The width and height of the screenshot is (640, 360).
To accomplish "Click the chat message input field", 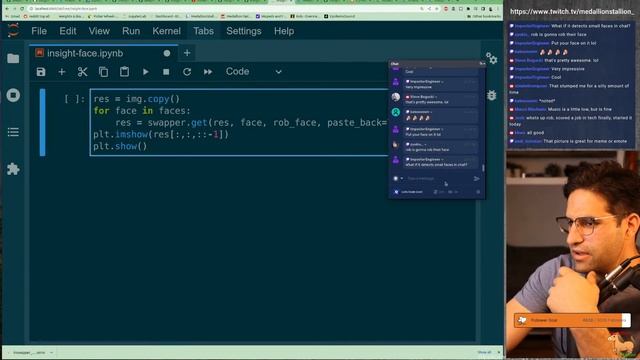I will coord(438,178).
